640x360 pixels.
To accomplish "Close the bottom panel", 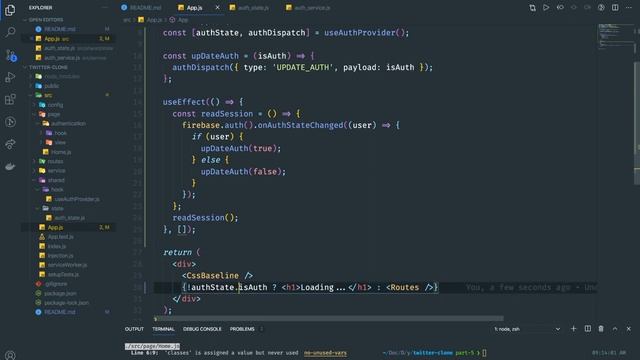I will (629, 329).
